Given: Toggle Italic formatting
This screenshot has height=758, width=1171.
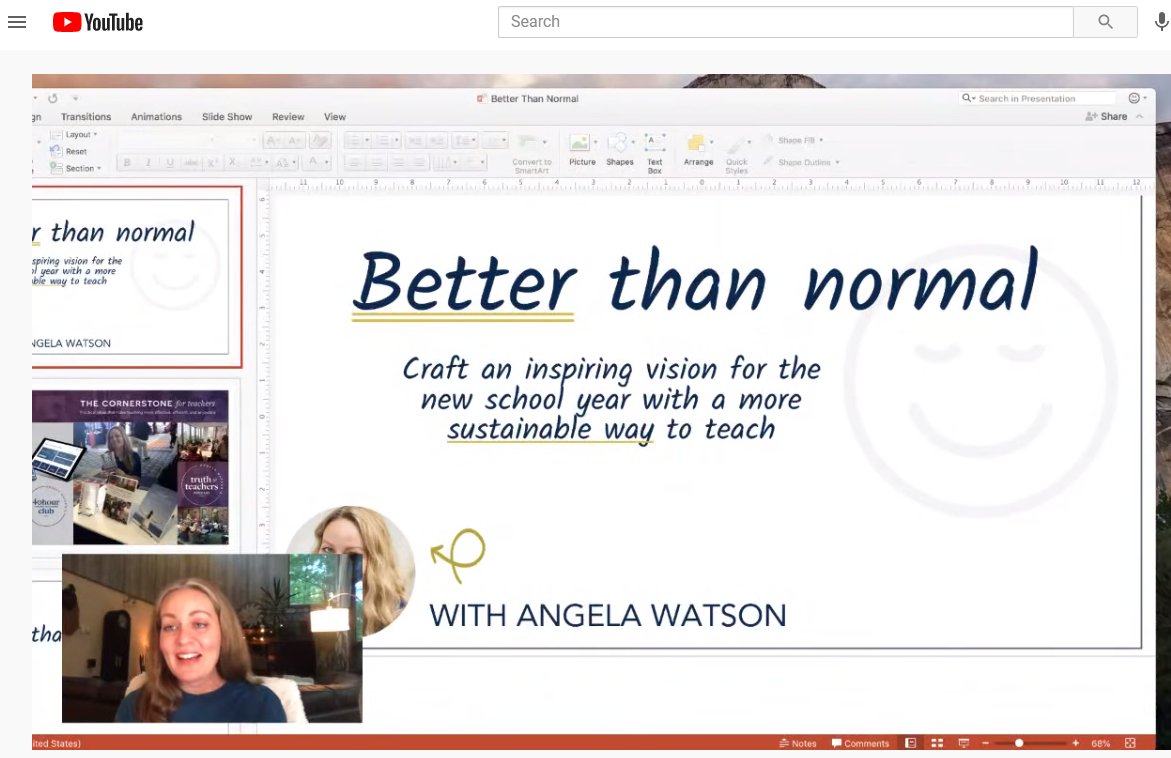Looking at the screenshot, I should [148, 162].
